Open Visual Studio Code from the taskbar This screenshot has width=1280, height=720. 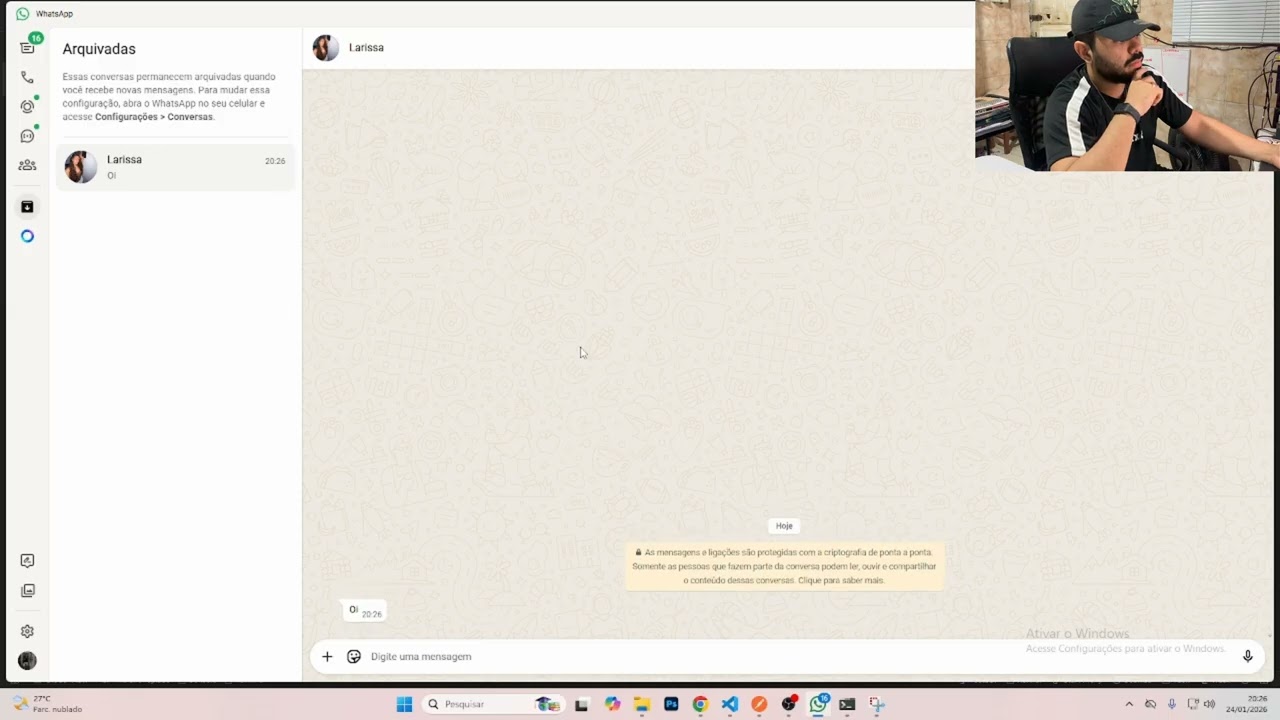coord(730,704)
